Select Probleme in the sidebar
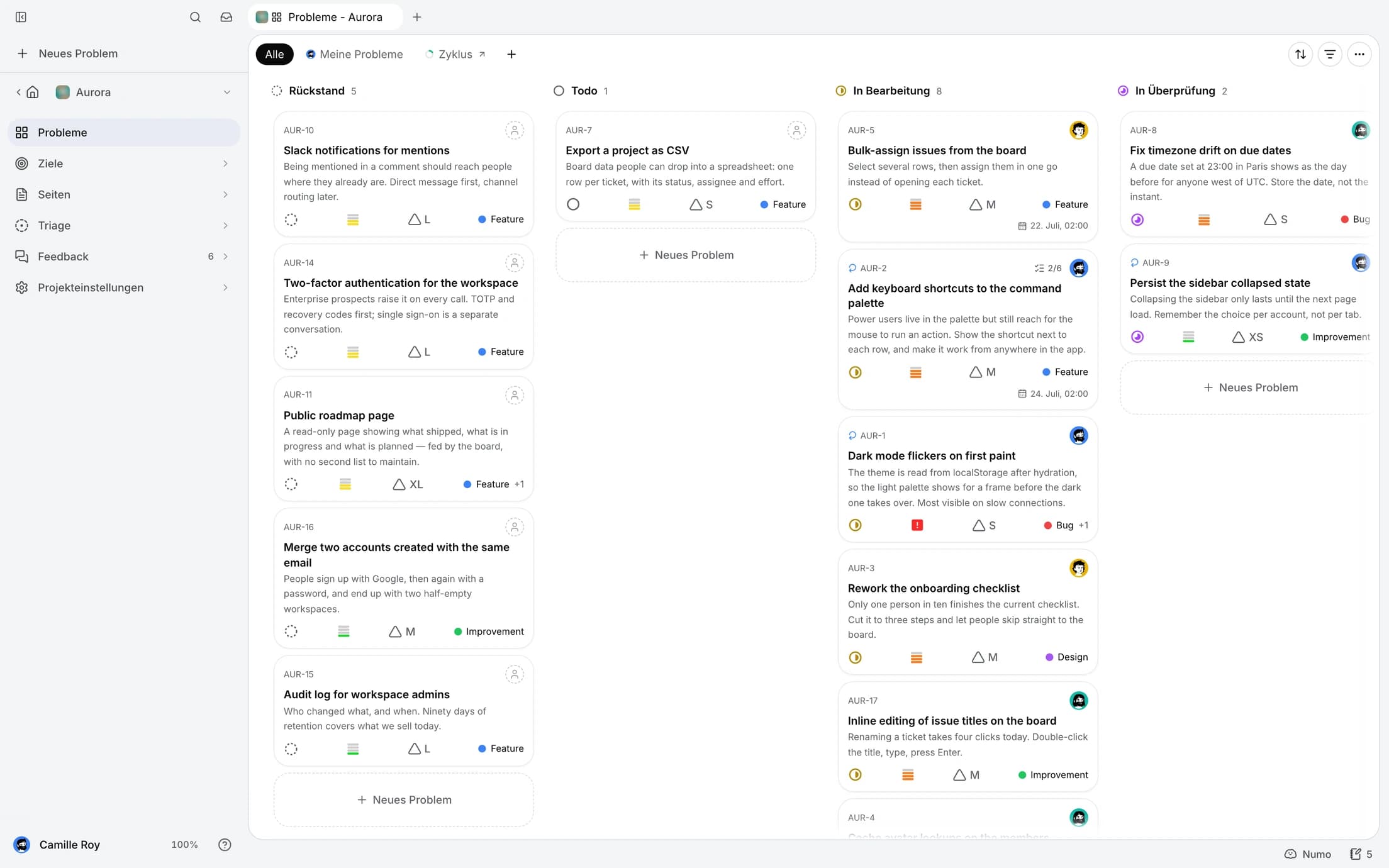Image resolution: width=1389 pixels, height=868 pixels. 124,133
